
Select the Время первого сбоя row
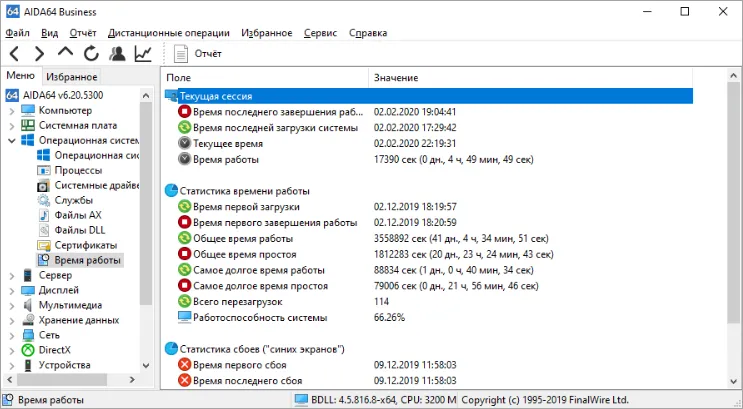(428, 365)
